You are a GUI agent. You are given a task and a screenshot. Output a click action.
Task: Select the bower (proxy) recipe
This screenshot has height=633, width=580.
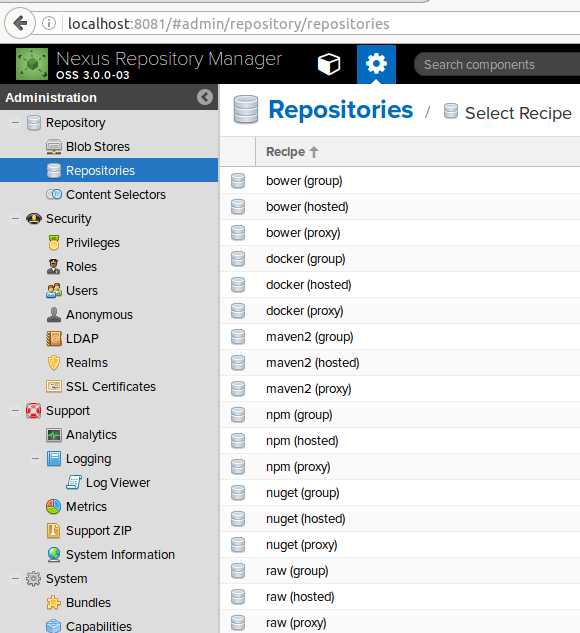[303, 233]
